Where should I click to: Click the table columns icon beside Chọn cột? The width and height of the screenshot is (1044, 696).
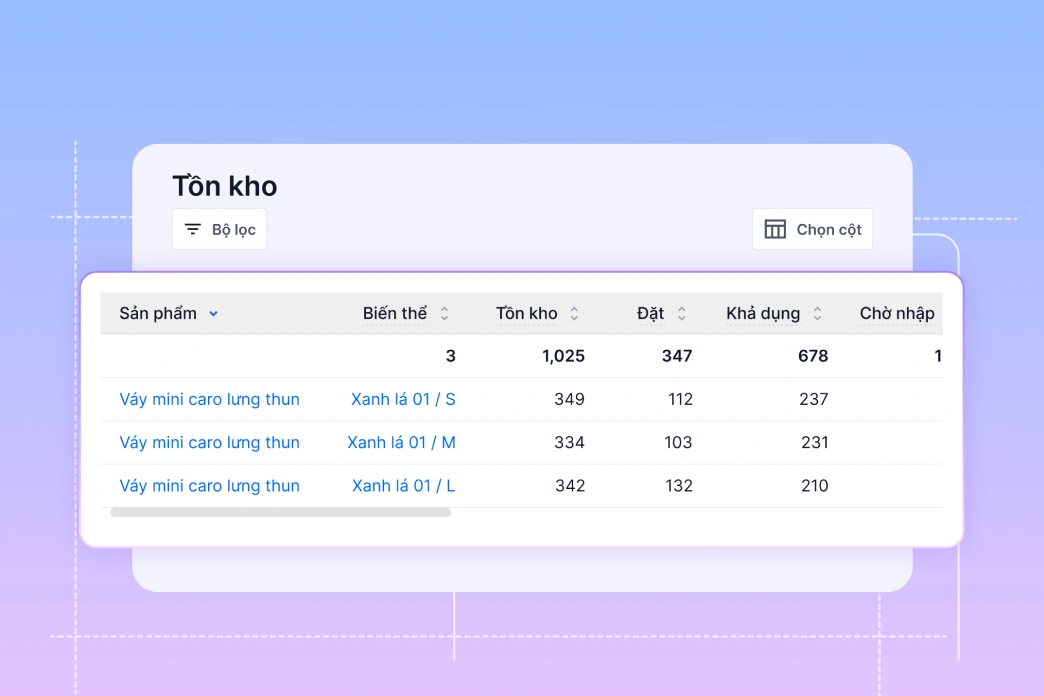pos(775,230)
